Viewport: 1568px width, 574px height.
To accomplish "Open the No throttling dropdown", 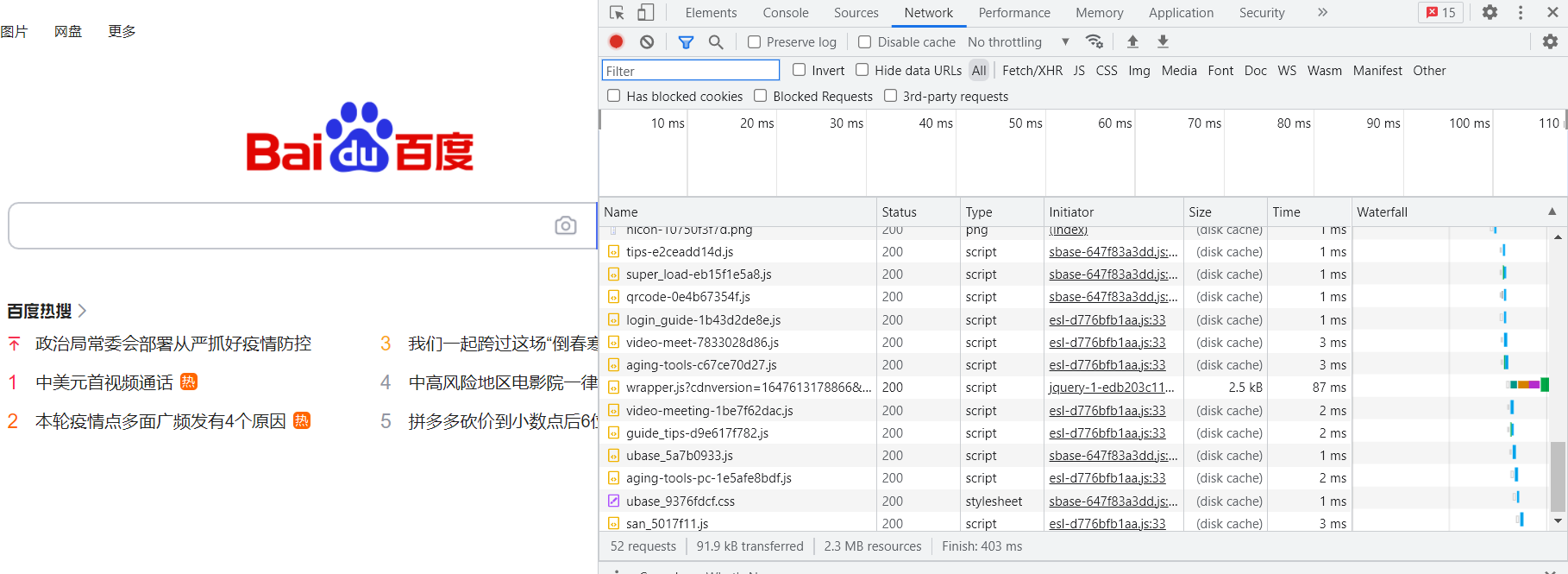I will click(1019, 41).
